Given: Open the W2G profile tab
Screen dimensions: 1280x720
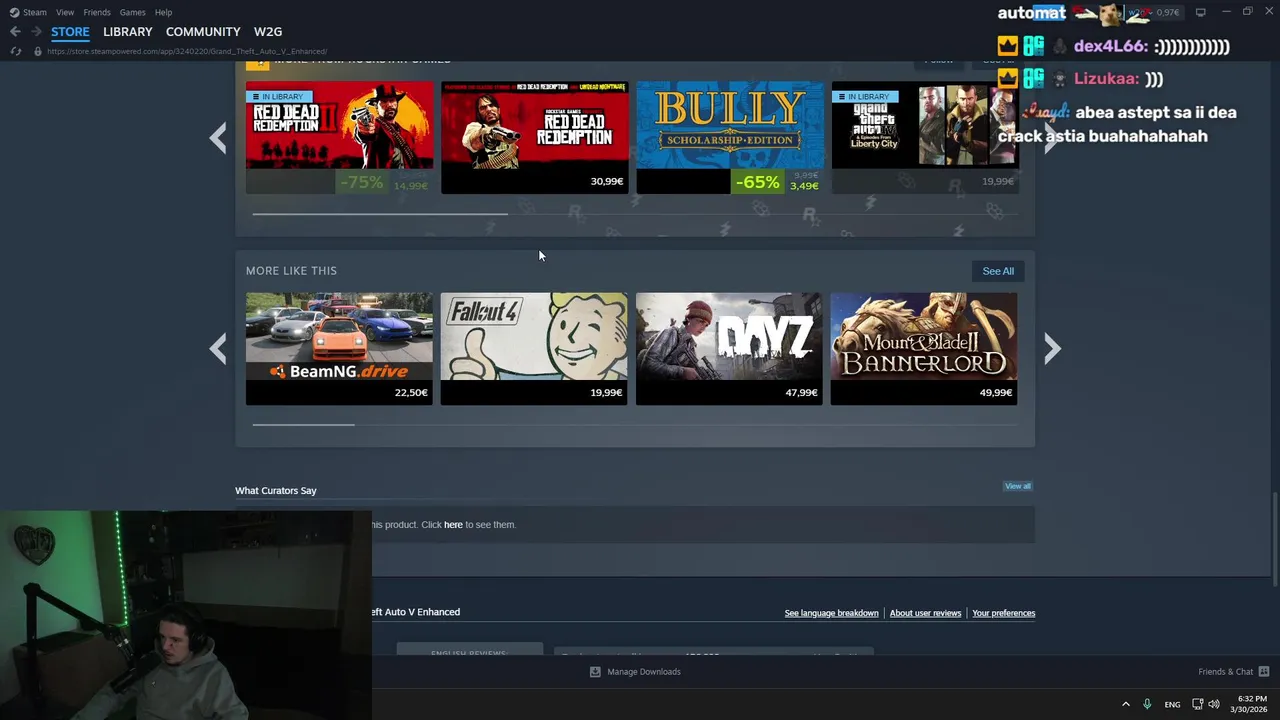Looking at the screenshot, I should coord(268,32).
